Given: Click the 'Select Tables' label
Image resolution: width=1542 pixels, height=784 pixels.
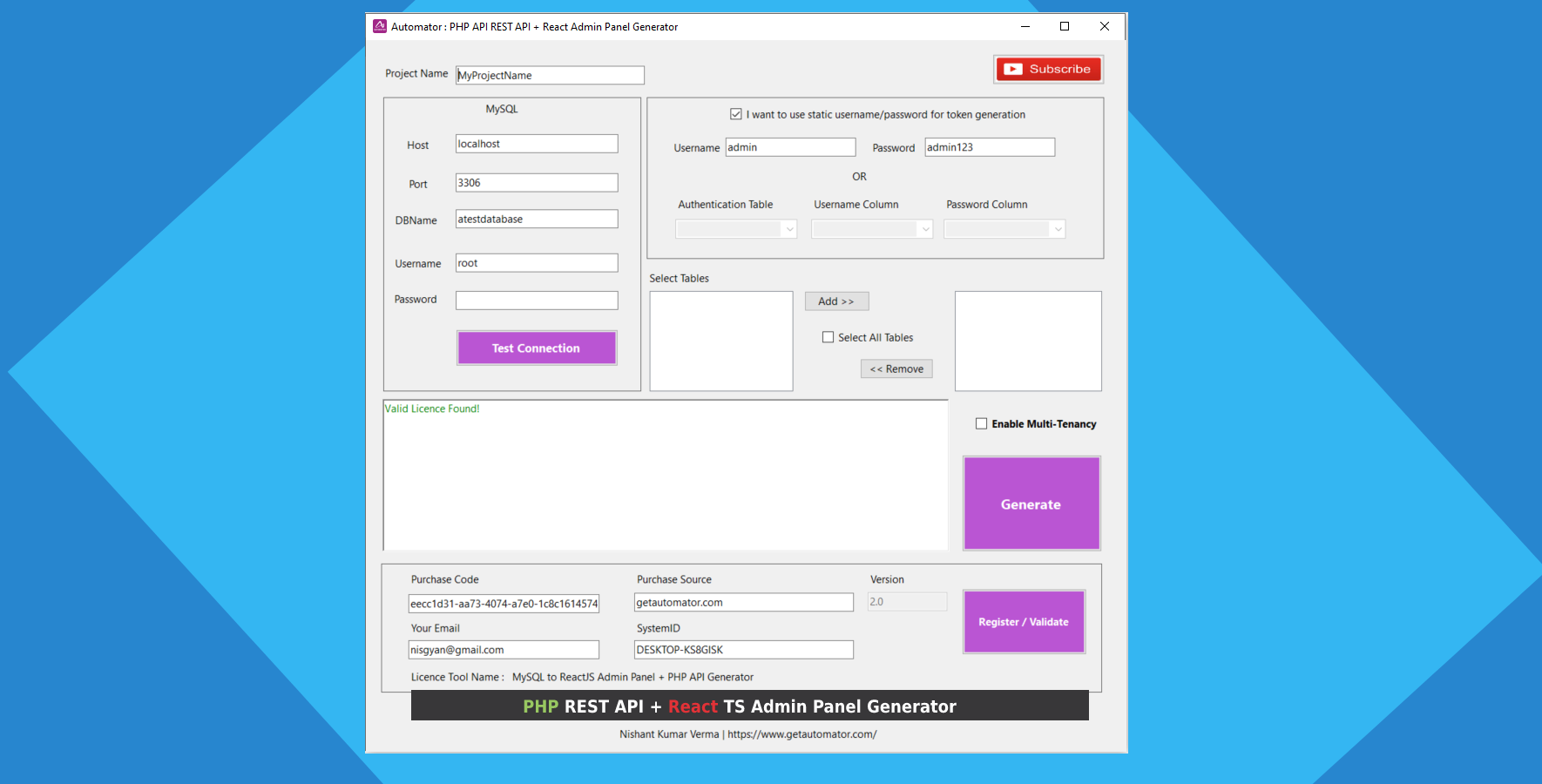Looking at the screenshot, I should coord(679,279).
